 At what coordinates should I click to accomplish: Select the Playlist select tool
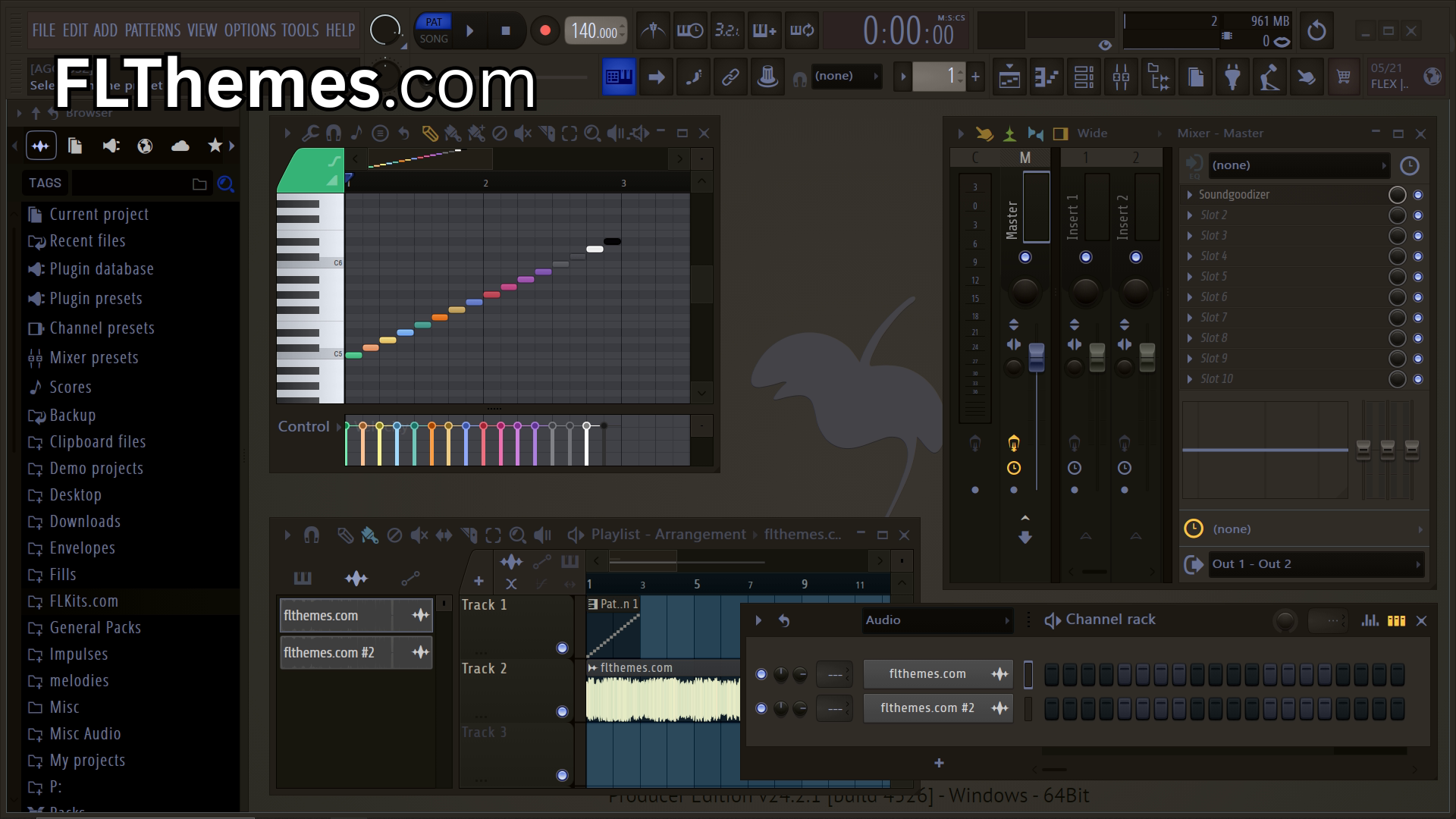[x=493, y=535]
